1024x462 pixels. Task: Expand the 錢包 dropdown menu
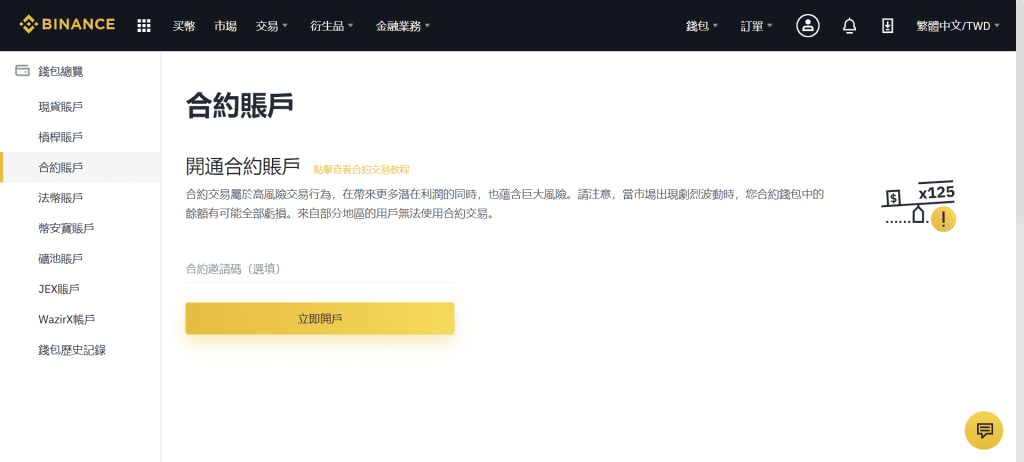pyautogui.click(x=702, y=26)
